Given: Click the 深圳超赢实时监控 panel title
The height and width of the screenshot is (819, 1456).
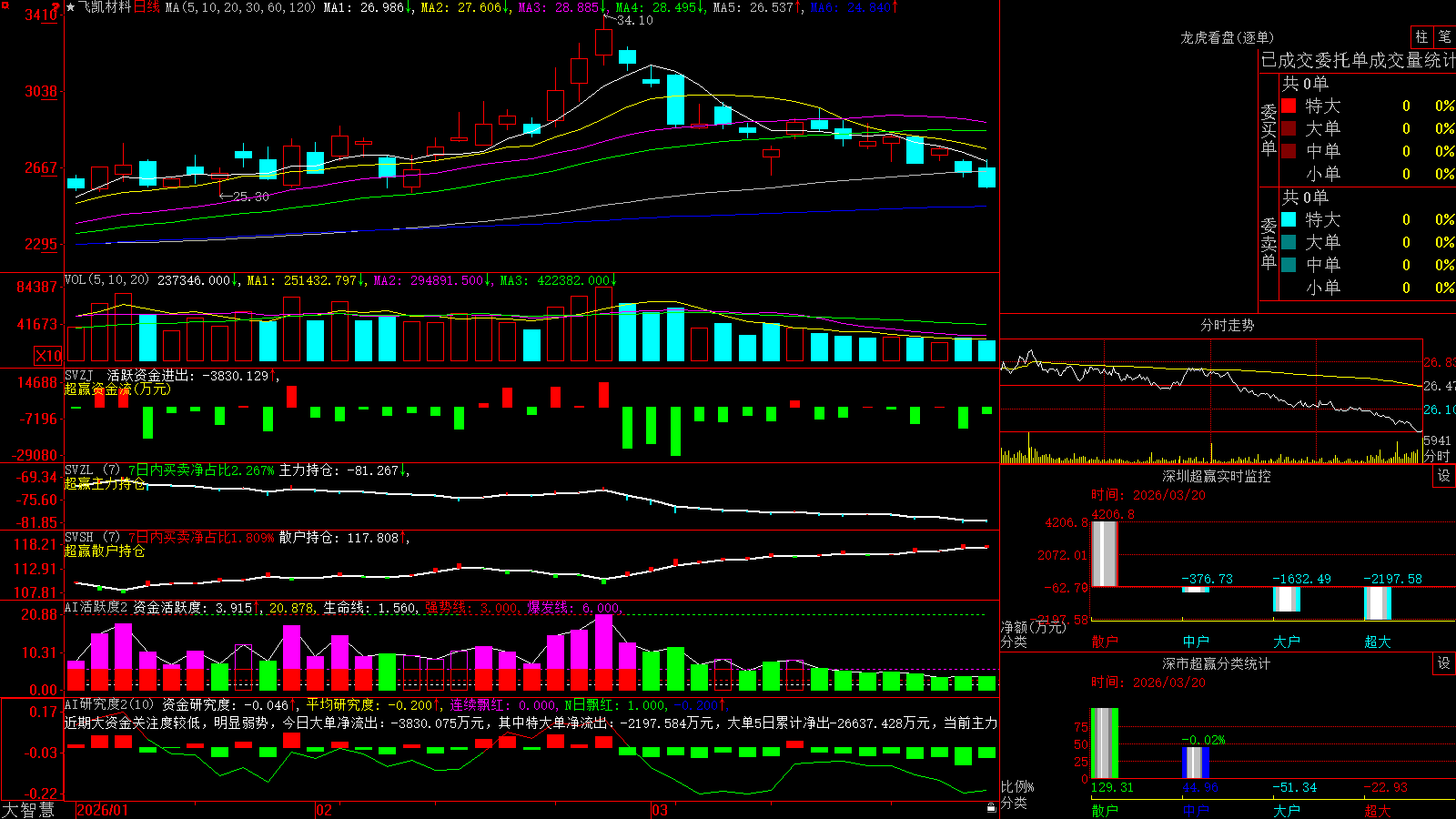Looking at the screenshot, I should 1217,476.
